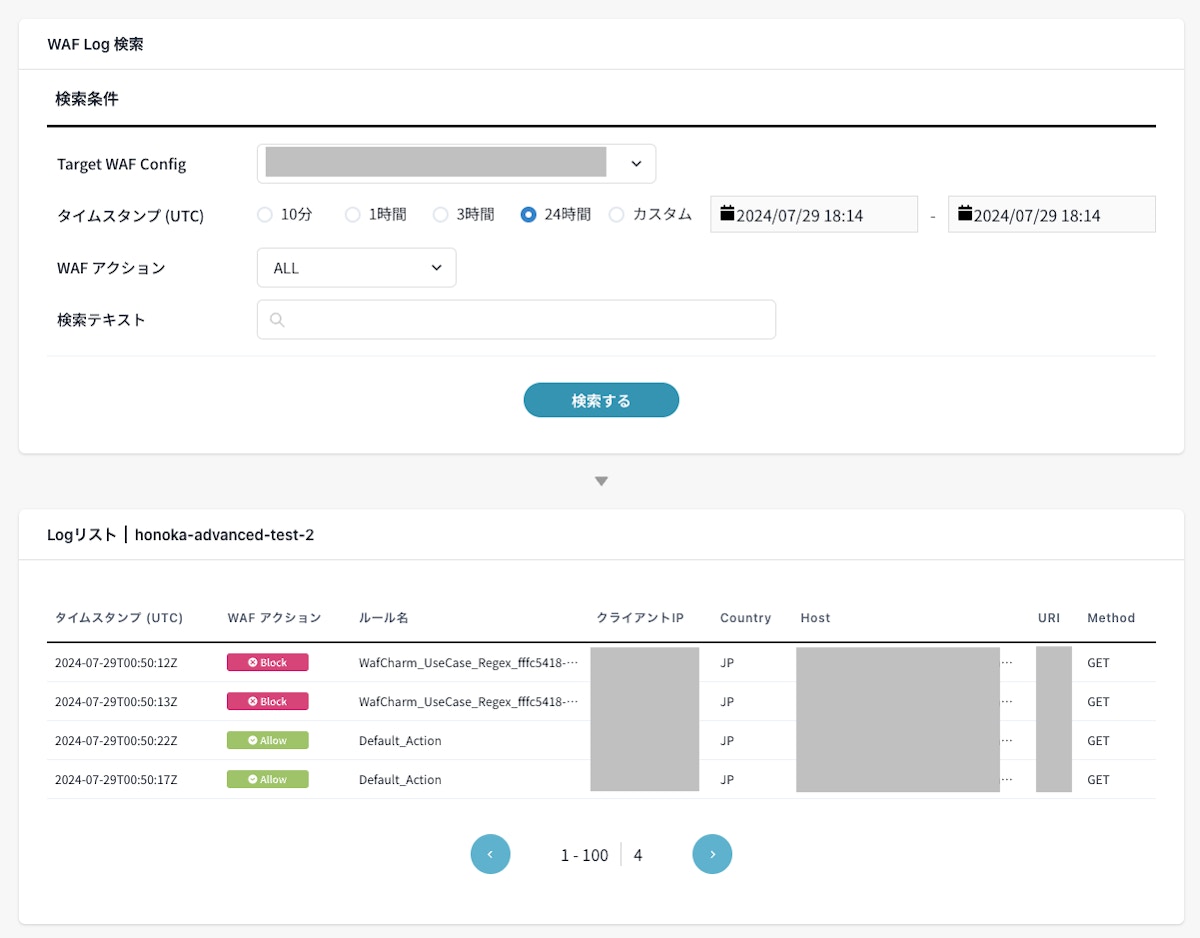Select the 1時間 time range radio

coord(353,214)
